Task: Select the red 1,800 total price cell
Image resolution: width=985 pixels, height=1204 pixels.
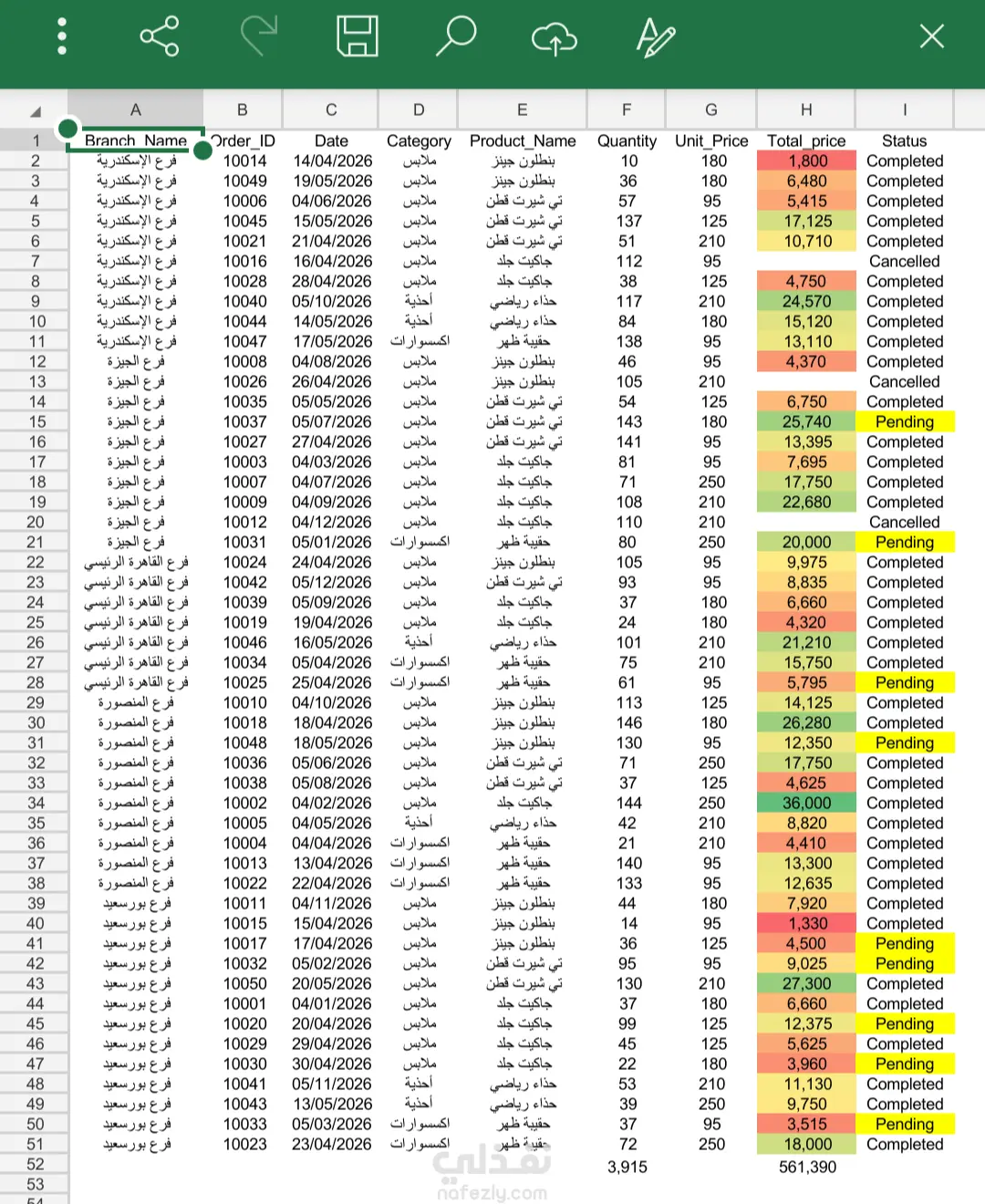Action: pyautogui.click(x=806, y=161)
